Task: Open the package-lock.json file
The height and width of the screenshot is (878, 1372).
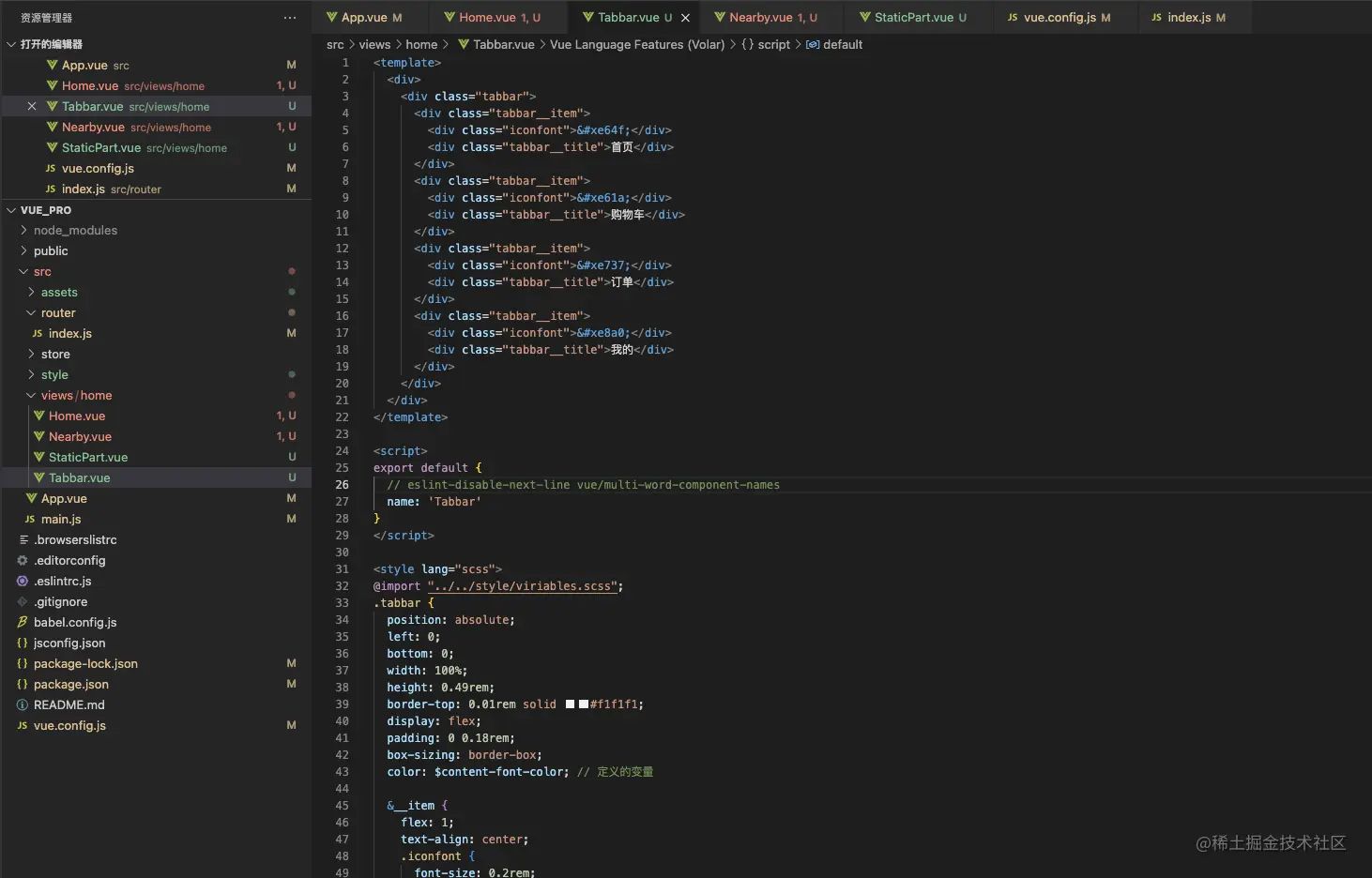Action: [x=156, y=663]
